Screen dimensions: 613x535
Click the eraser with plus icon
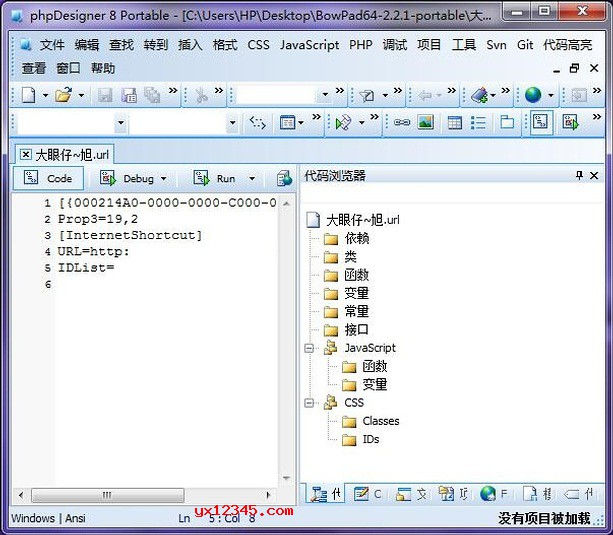point(479,95)
